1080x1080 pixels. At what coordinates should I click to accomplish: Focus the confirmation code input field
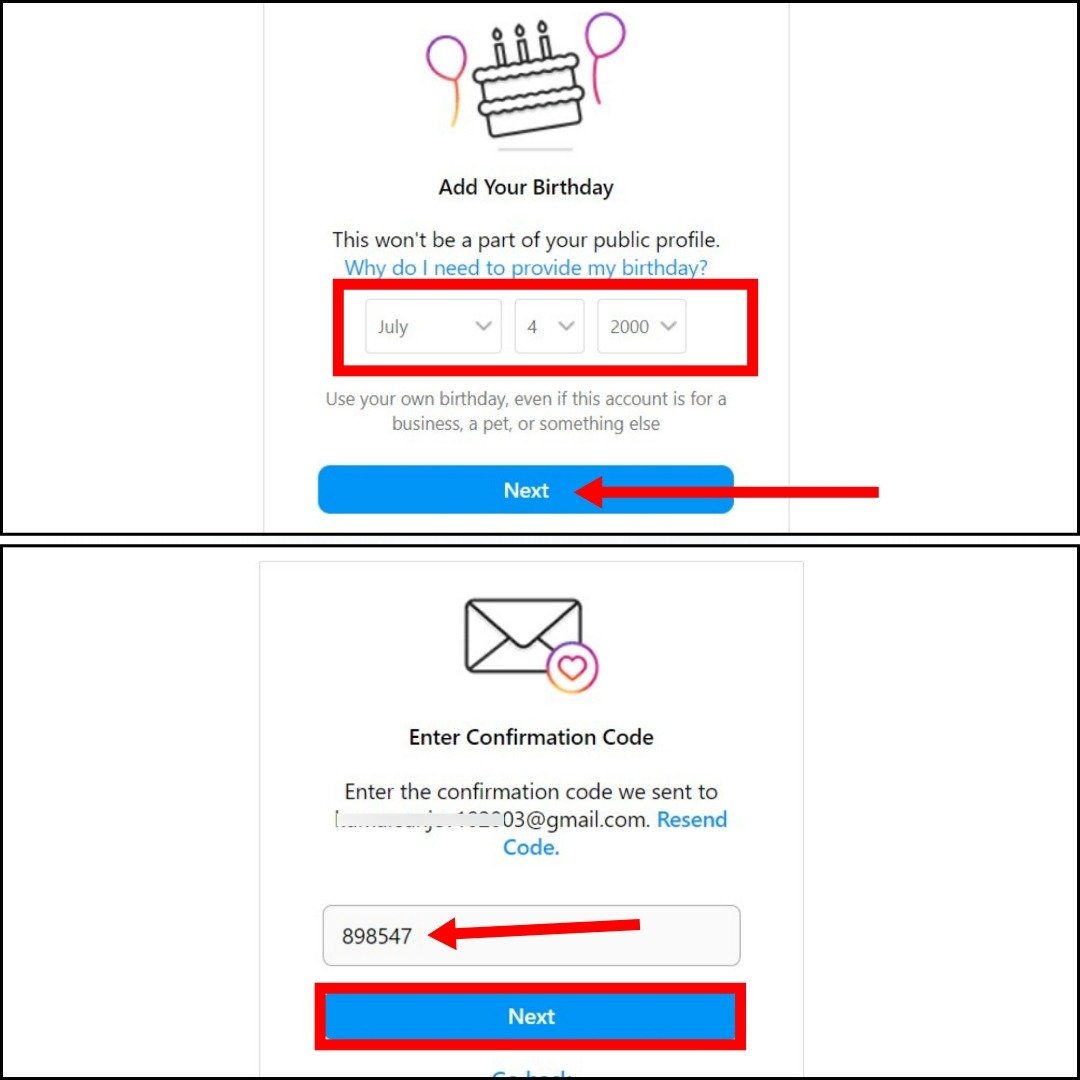(x=531, y=935)
